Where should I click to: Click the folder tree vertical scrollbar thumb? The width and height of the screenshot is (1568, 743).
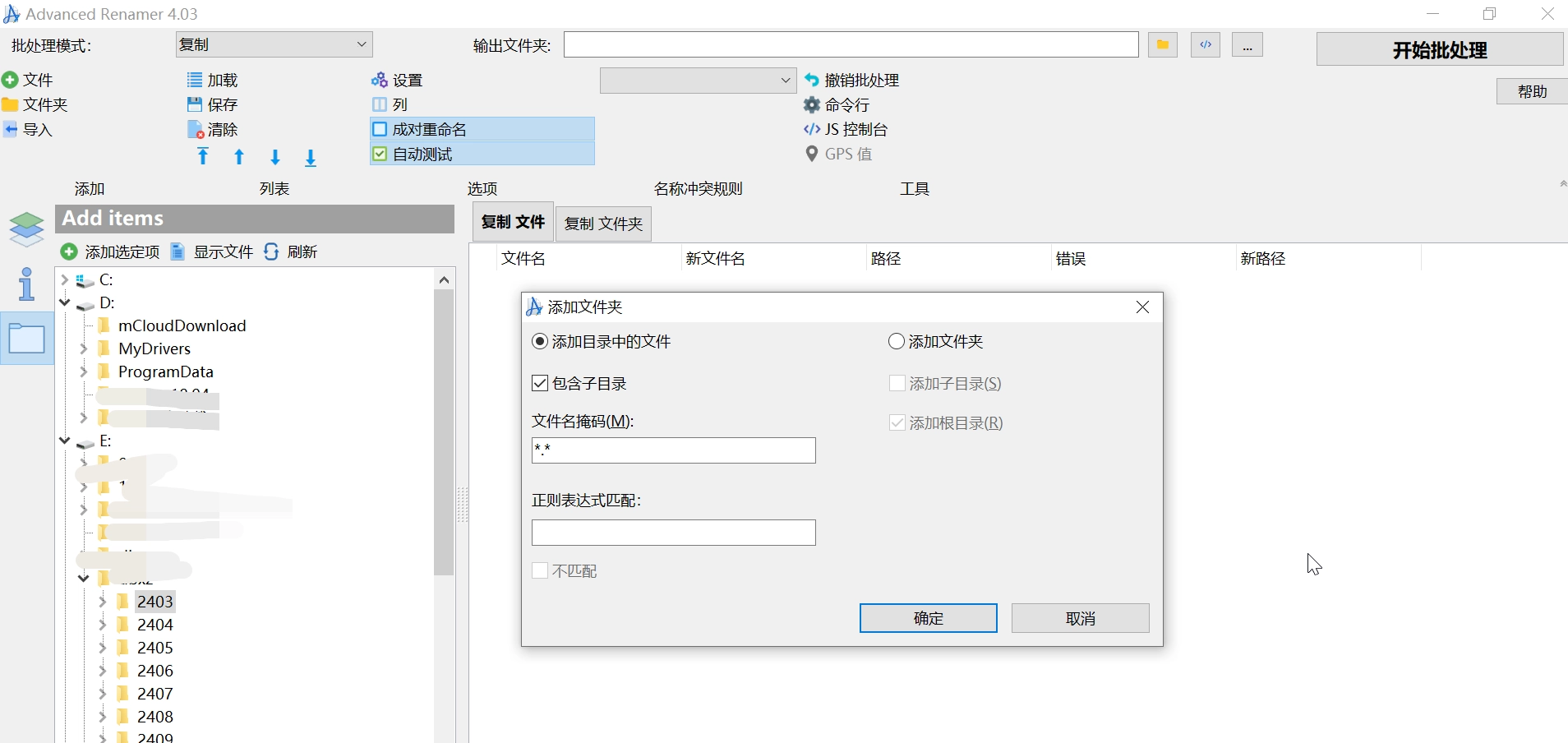coord(444,432)
